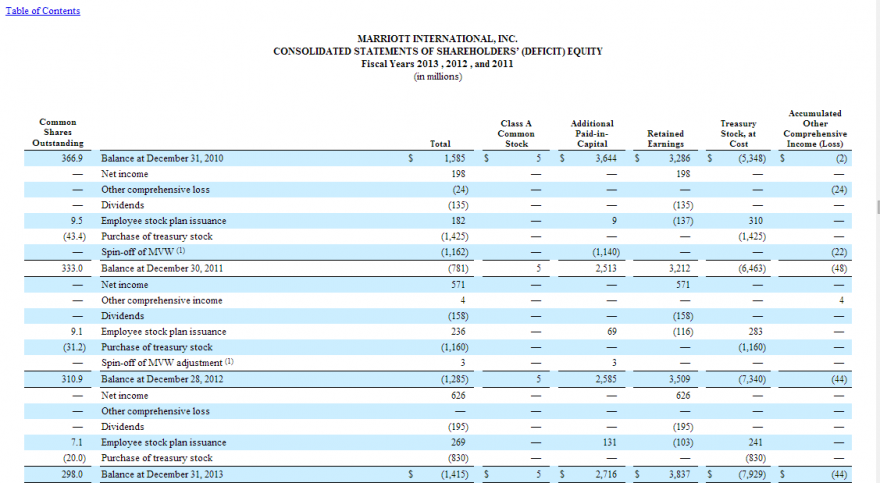Screen dimensions: 880x483
Task: Click 'Fiscal Years 2013, 2012, and 2011' line
Action: click(437, 63)
